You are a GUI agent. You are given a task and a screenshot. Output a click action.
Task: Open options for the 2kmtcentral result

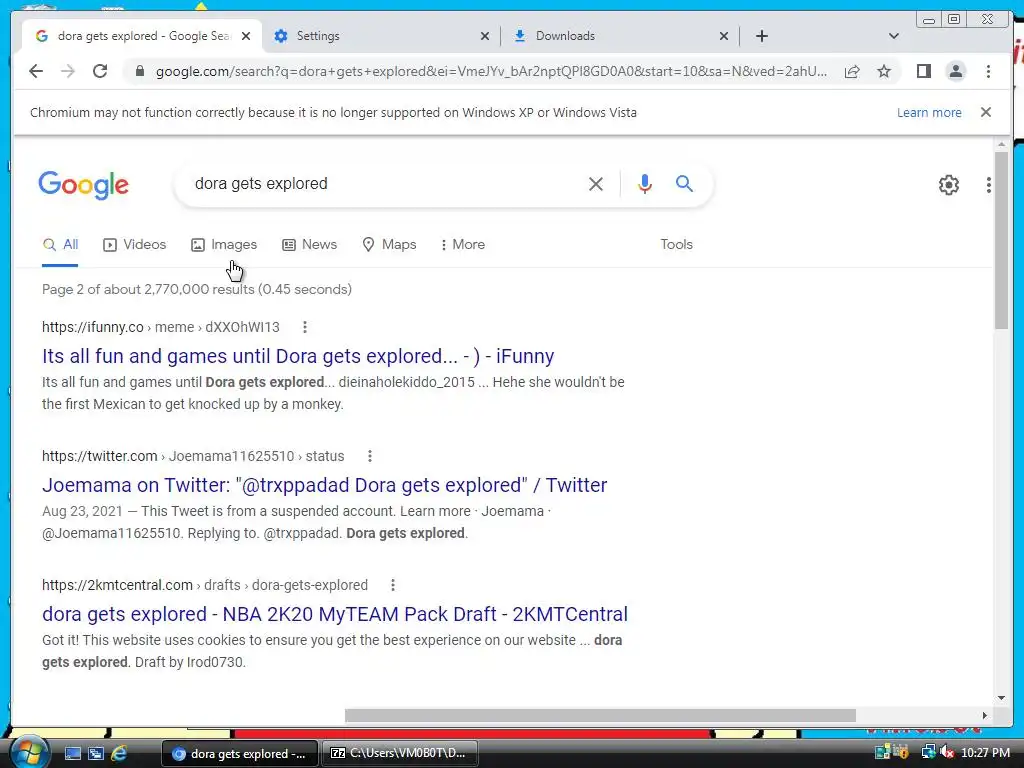coord(392,585)
